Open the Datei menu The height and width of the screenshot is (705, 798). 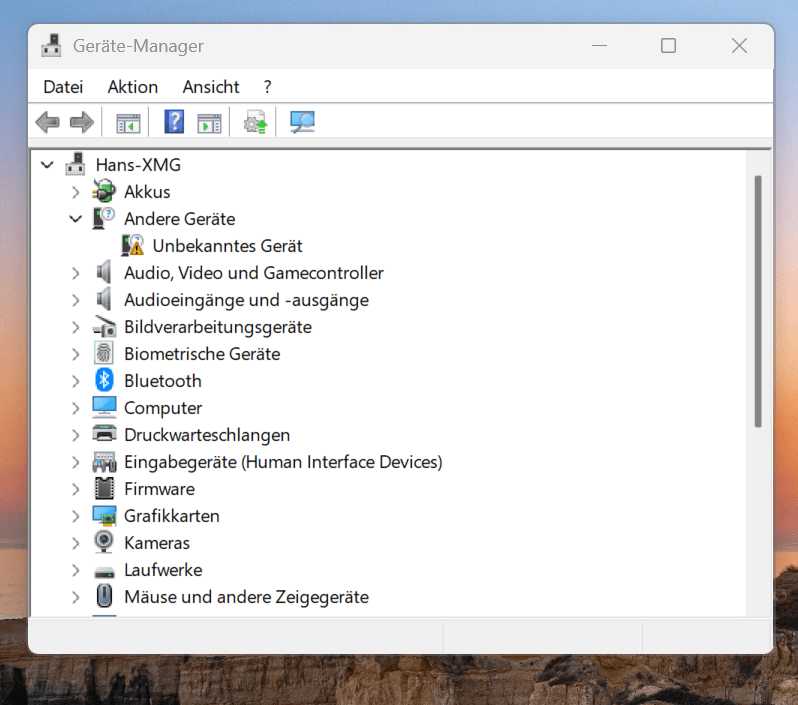pyautogui.click(x=63, y=87)
